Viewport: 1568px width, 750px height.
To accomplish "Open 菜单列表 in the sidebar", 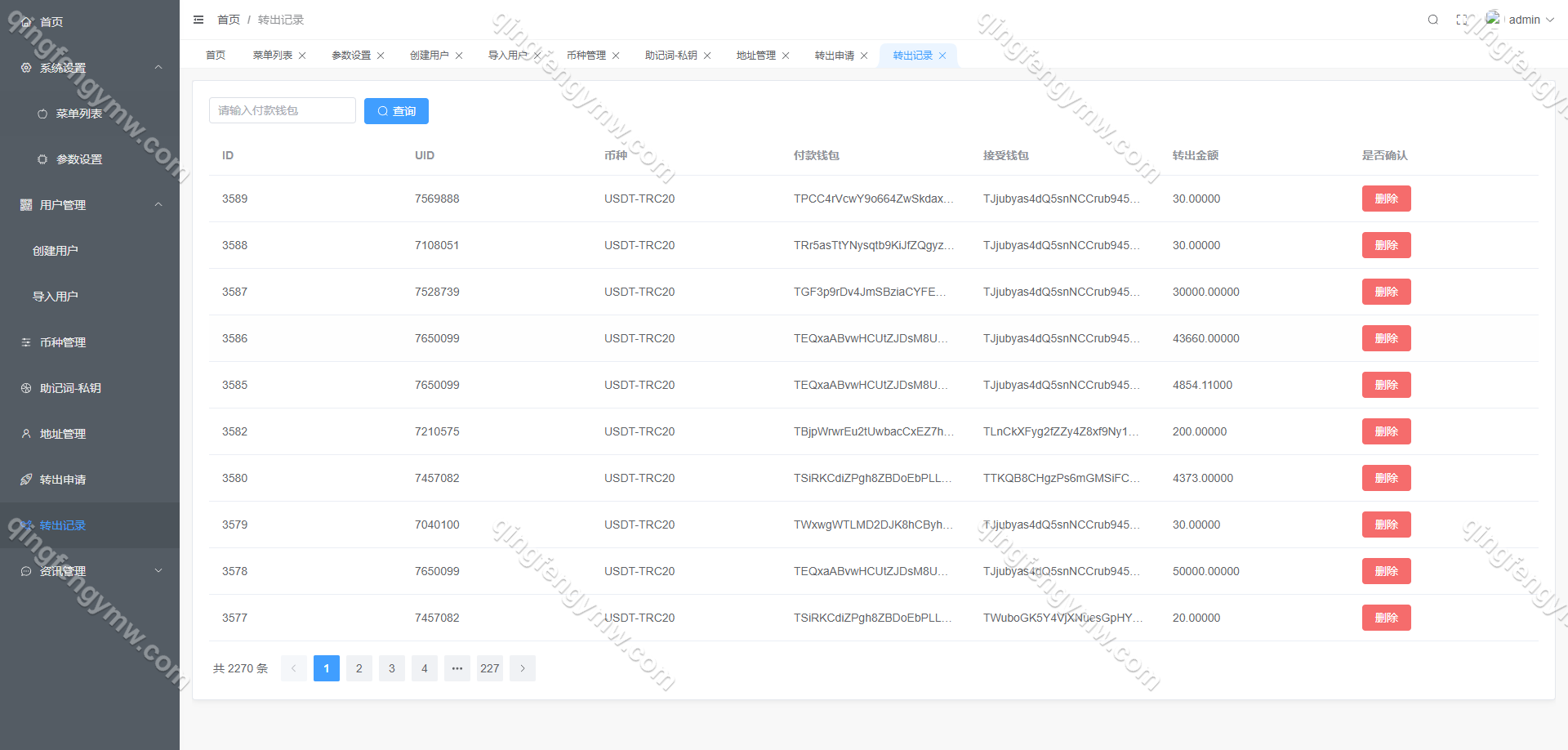I will [x=90, y=114].
